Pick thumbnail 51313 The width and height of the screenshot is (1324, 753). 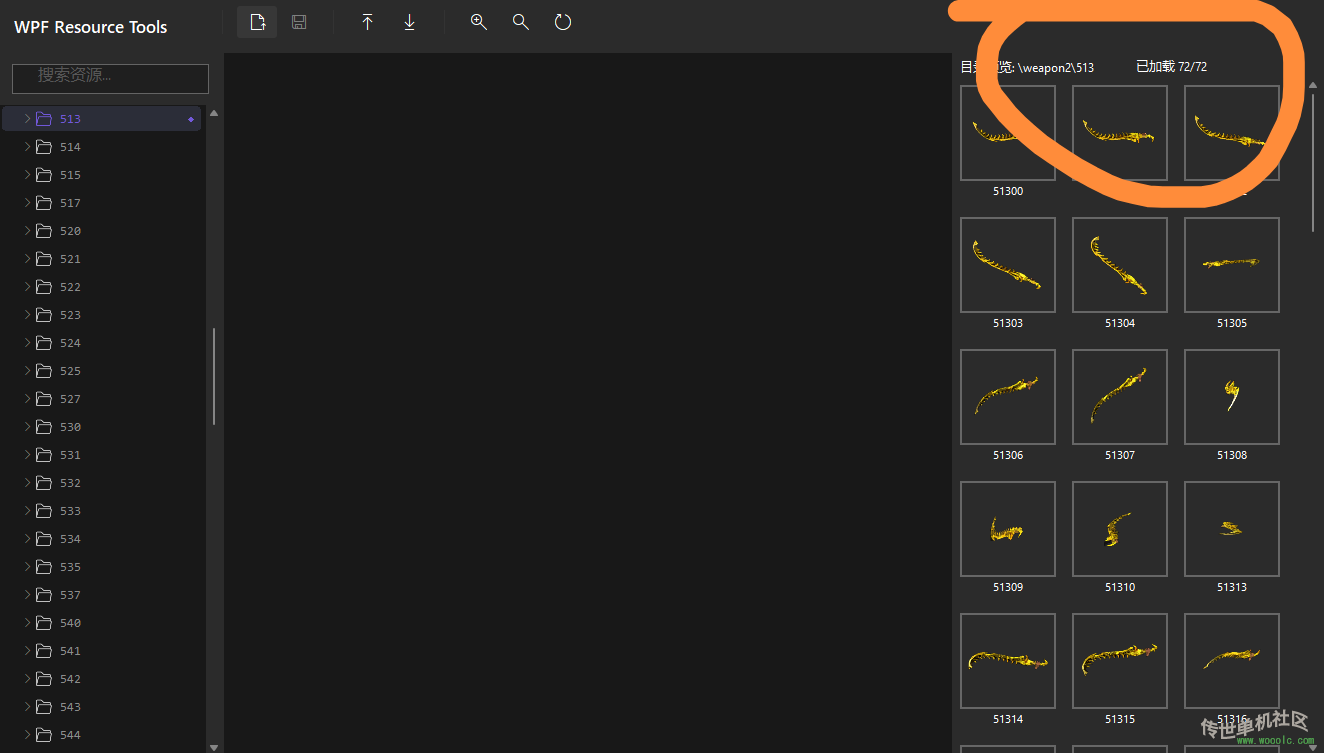[1232, 529]
